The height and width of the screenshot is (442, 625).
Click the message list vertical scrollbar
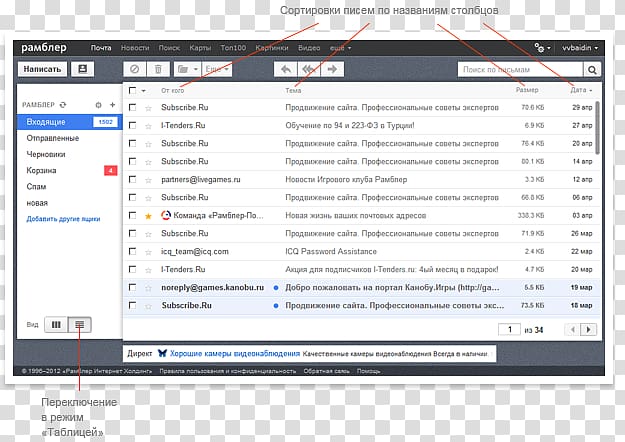tap(597, 128)
